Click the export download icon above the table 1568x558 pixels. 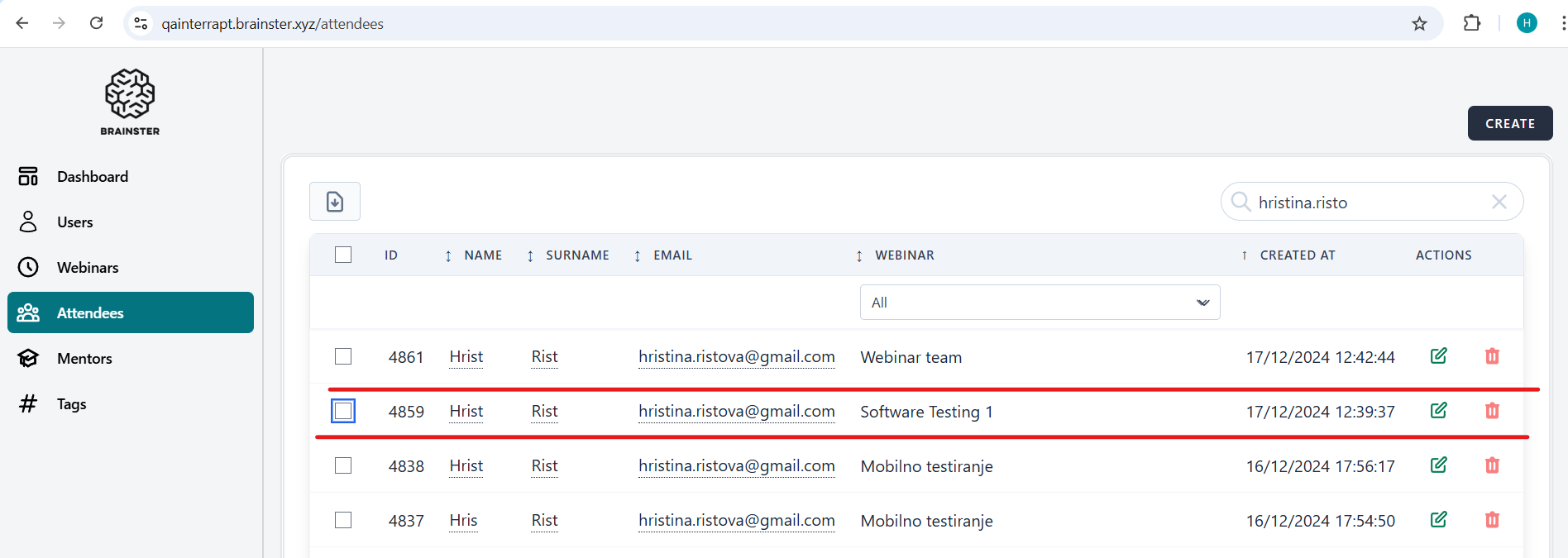pos(334,202)
